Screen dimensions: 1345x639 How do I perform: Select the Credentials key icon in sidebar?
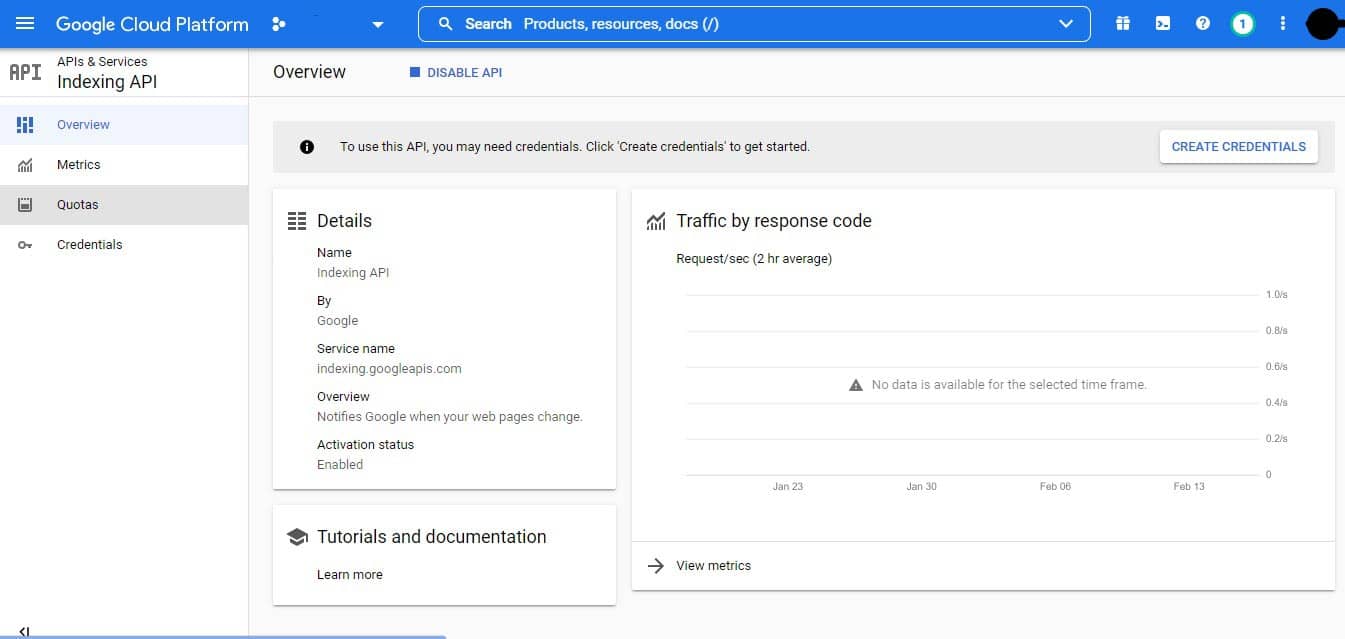(24, 244)
